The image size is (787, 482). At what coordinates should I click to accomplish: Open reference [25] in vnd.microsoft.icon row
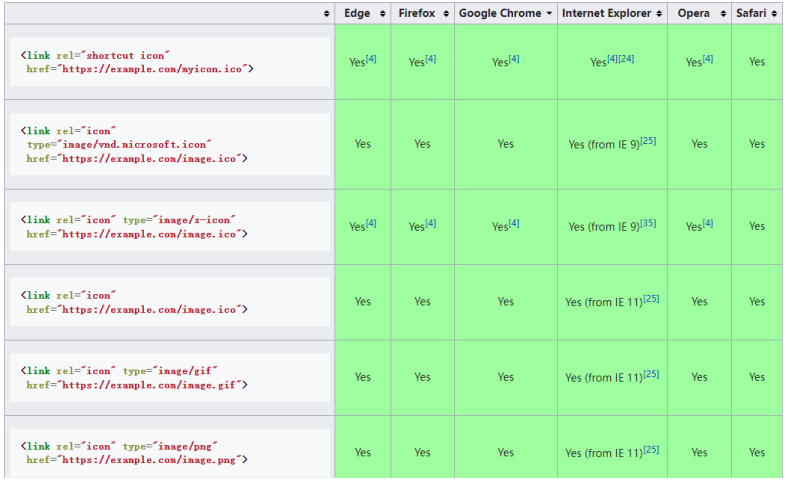click(648, 141)
